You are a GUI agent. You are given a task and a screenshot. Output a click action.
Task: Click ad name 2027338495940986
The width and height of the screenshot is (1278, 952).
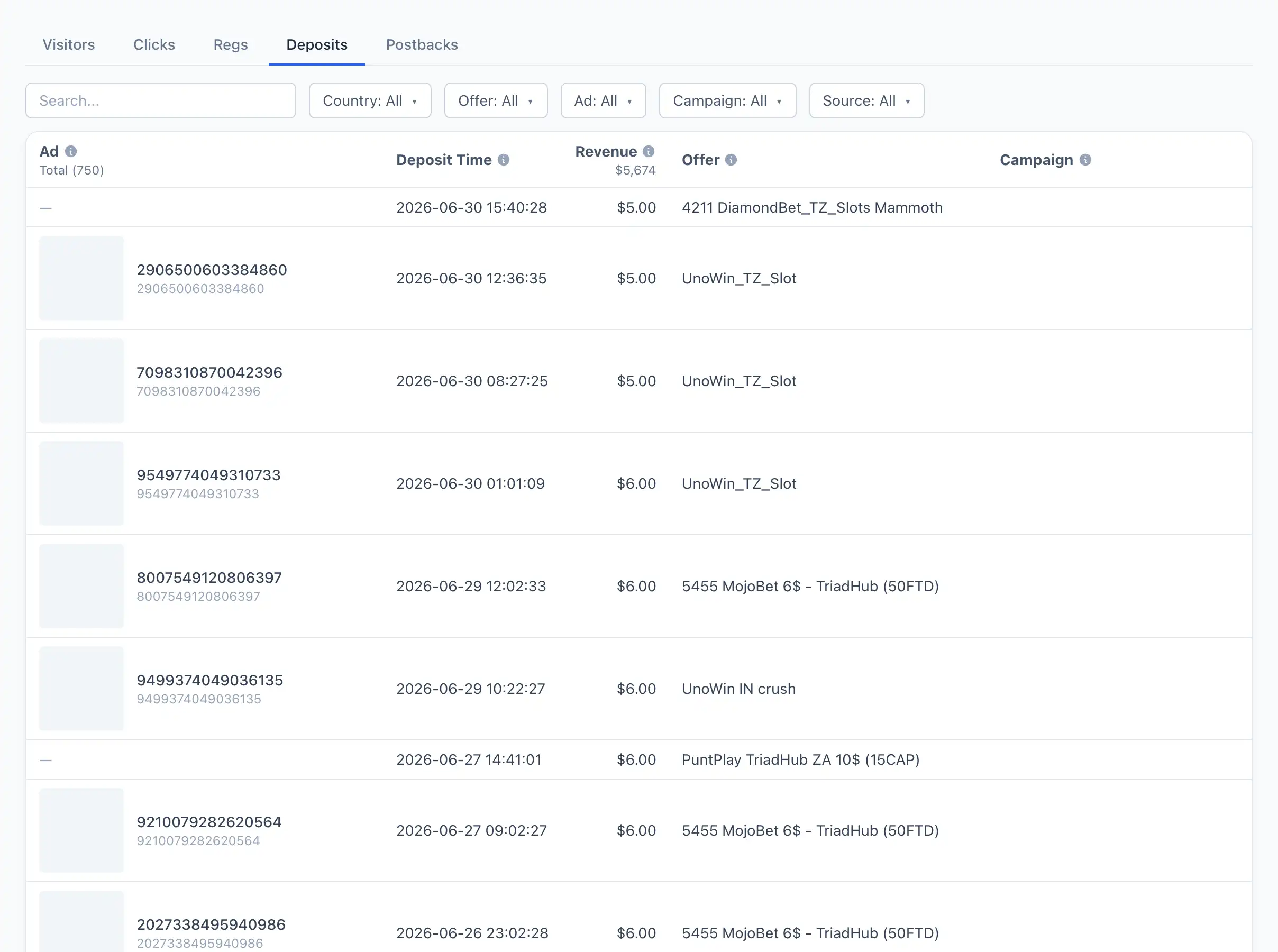[x=211, y=924]
